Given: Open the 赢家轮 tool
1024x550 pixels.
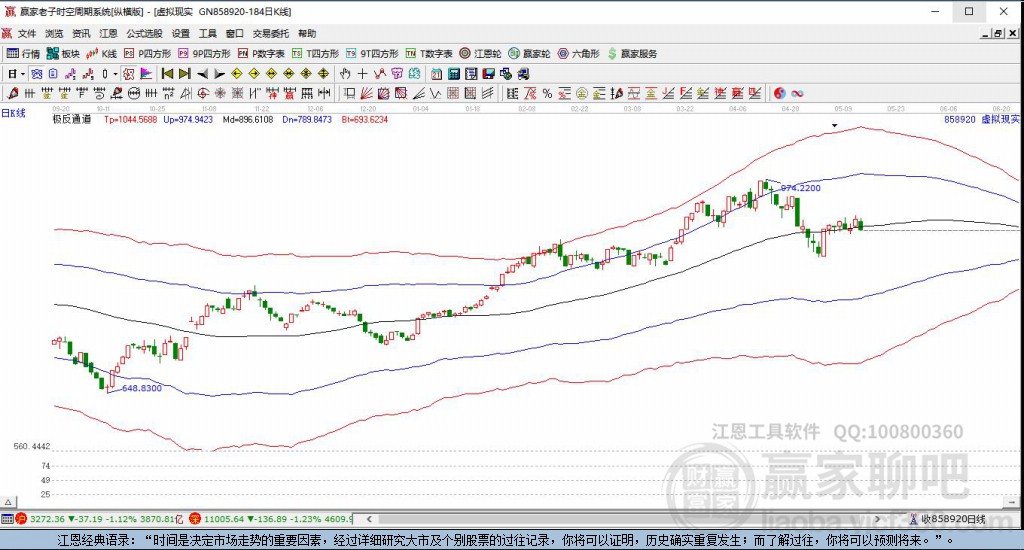Looking at the screenshot, I should pos(530,54).
